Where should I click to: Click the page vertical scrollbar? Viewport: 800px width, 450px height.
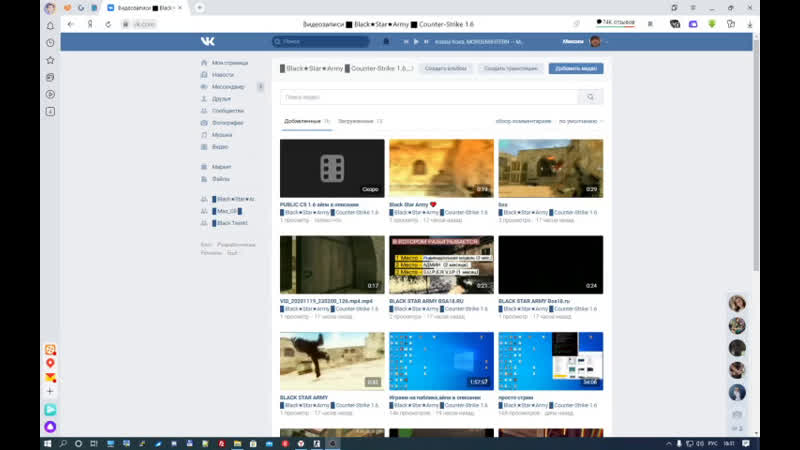(756, 153)
